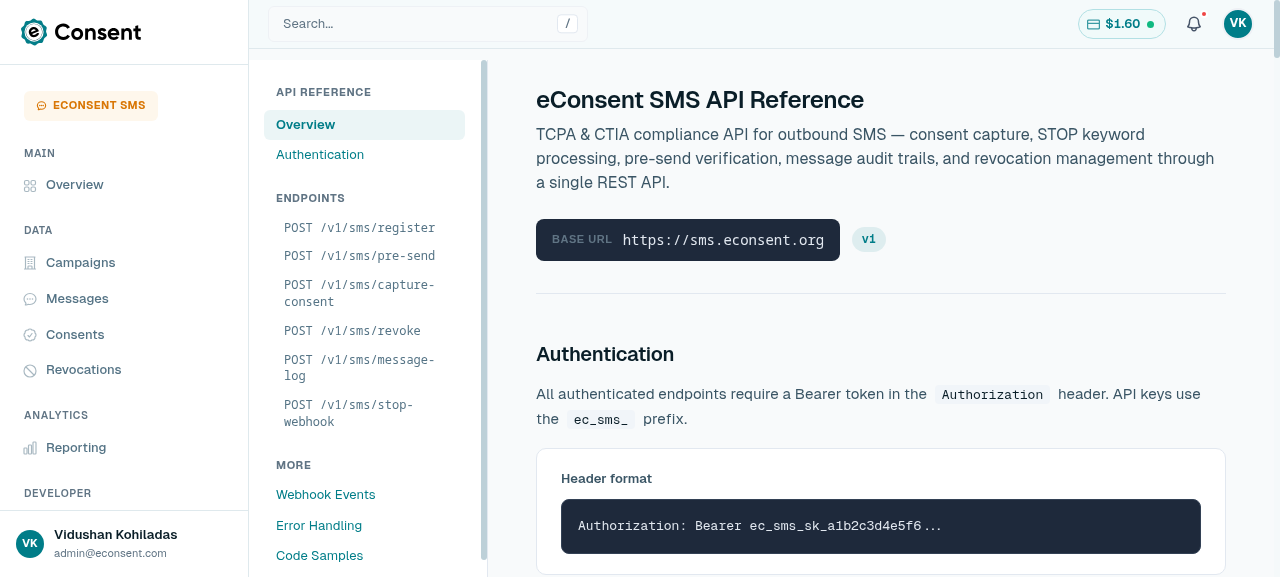Click the Revocations slashed-circle icon
The image size is (1280, 577).
[x=30, y=369]
